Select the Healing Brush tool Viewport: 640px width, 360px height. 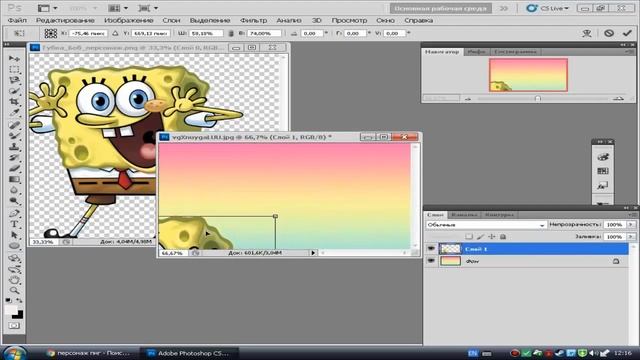pos(14,125)
